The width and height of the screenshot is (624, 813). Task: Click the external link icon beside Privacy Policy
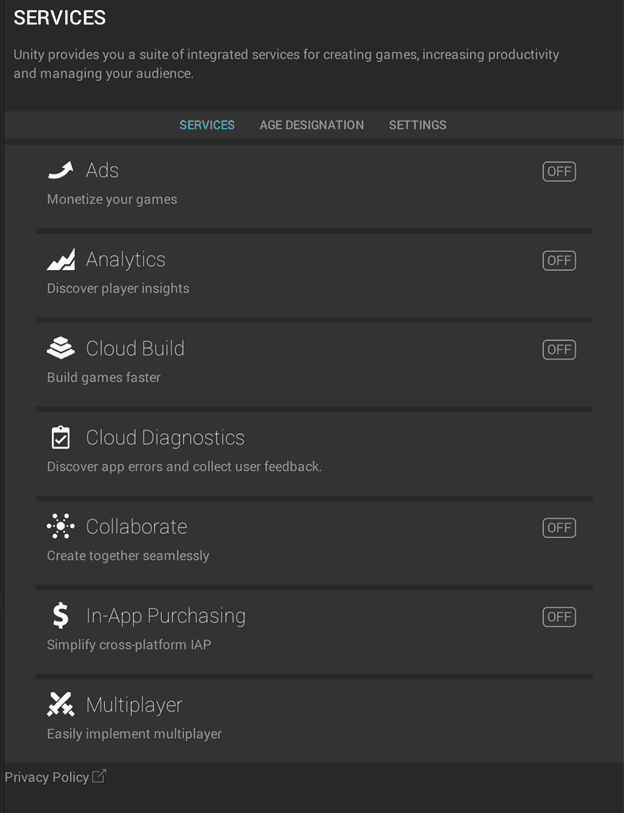[97, 774]
